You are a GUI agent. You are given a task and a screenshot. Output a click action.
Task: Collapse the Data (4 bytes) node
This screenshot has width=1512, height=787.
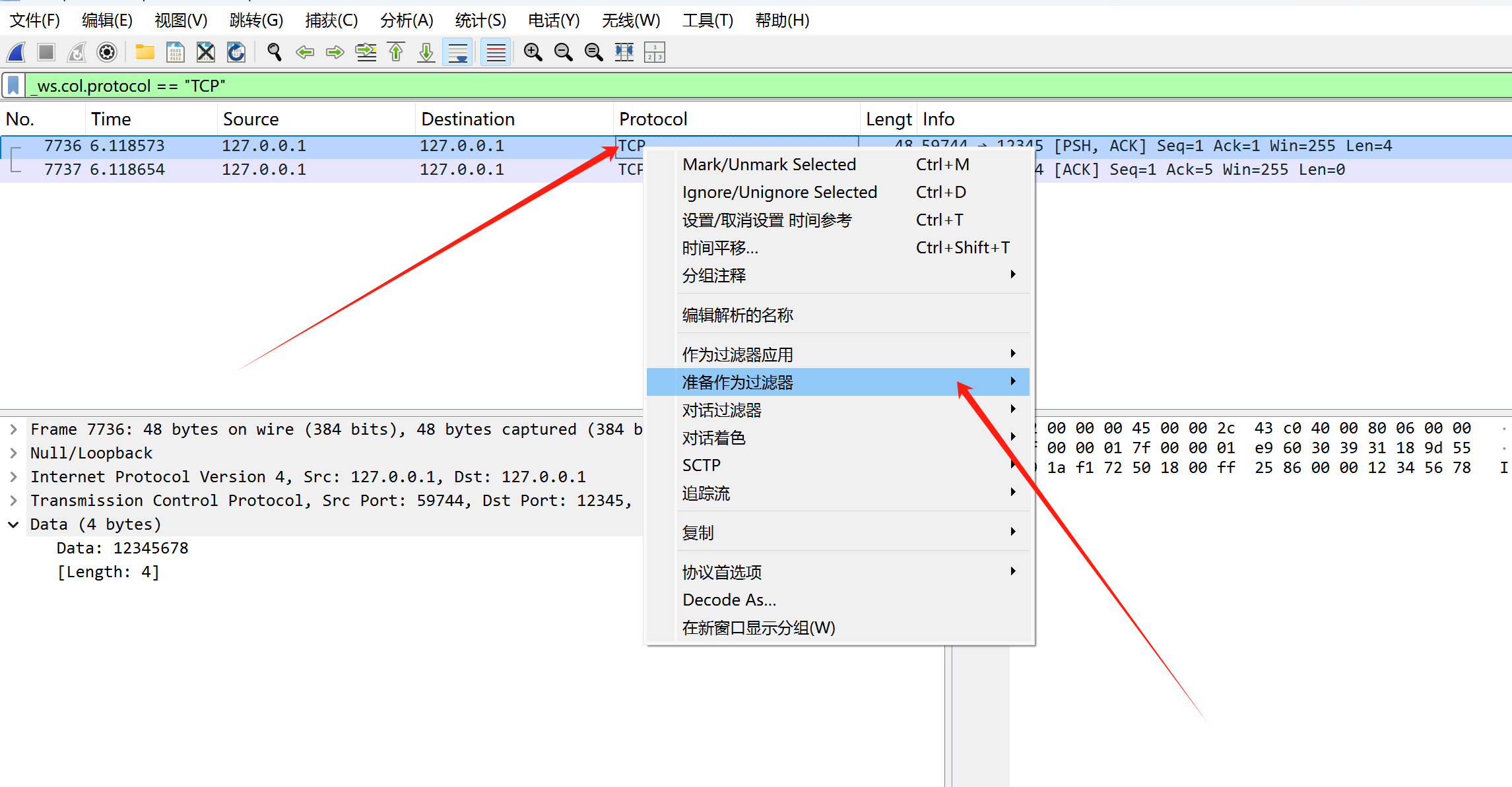tap(13, 524)
